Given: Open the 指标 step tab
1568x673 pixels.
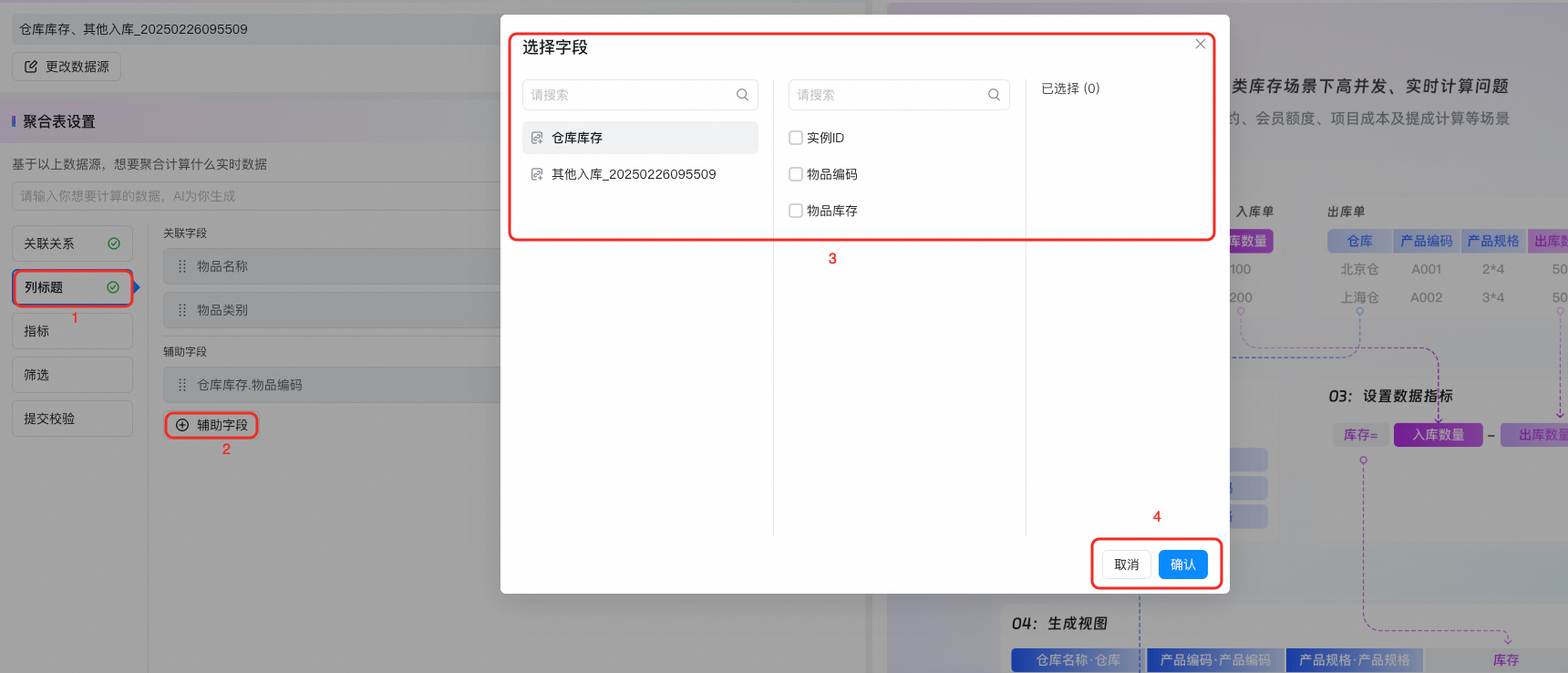Looking at the screenshot, I should click(72, 331).
